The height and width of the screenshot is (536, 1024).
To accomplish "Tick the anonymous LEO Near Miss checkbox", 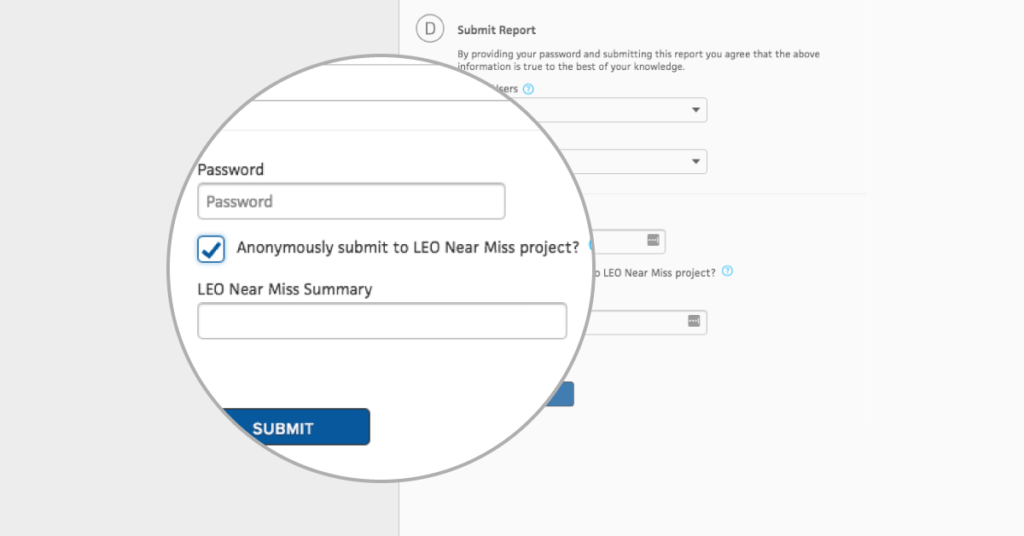I will [x=211, y=249].
